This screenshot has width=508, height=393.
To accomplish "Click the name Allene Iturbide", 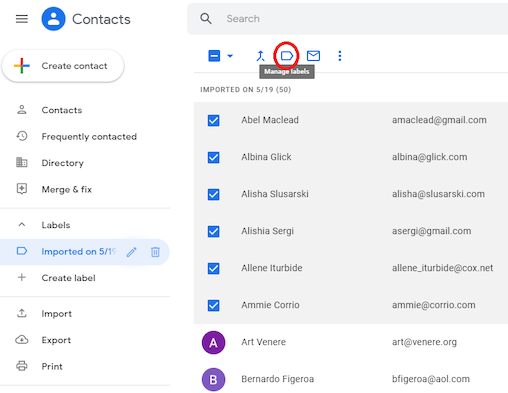I will 272,268.
